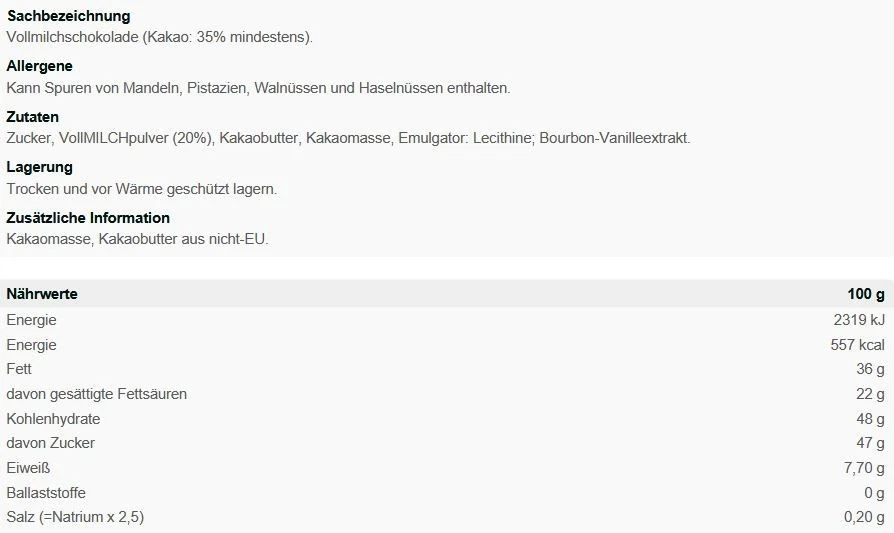This screenshot has width=894, height=533.
Task: Click the Kakaomasse origin note
Action: coord(138,238)
